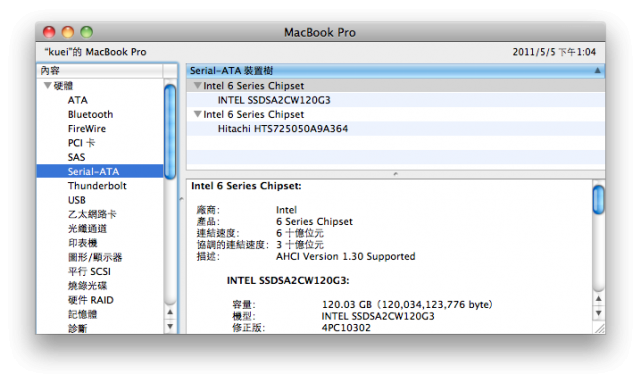Click the horizontal pane splitter handle
640x383 pixels.
click(395, 174)
